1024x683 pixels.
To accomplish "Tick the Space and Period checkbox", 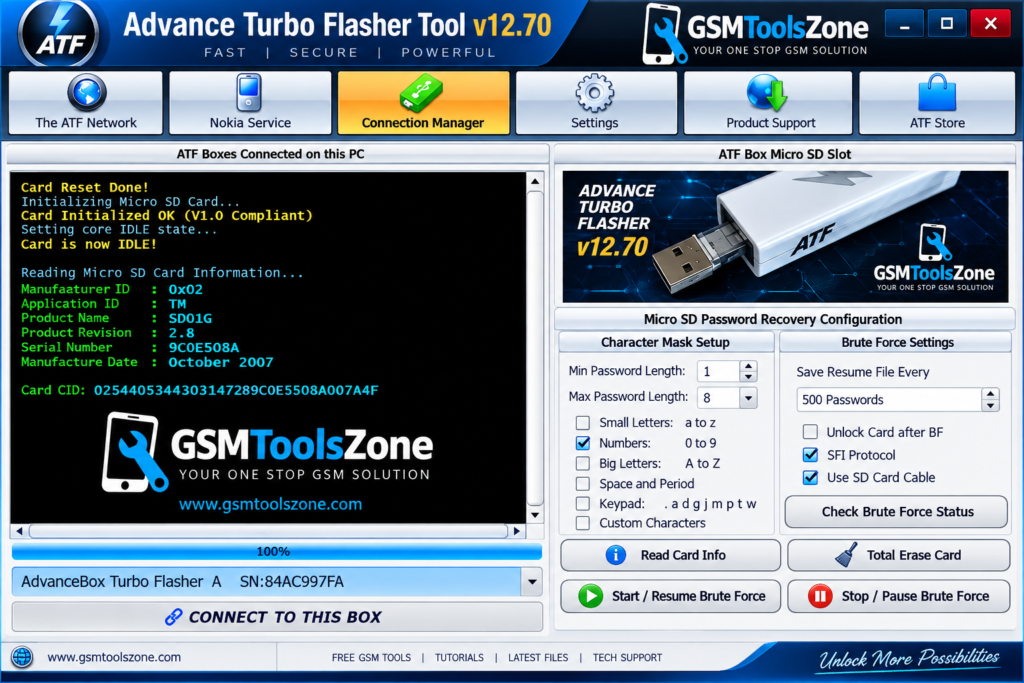I will click(583, 484).
